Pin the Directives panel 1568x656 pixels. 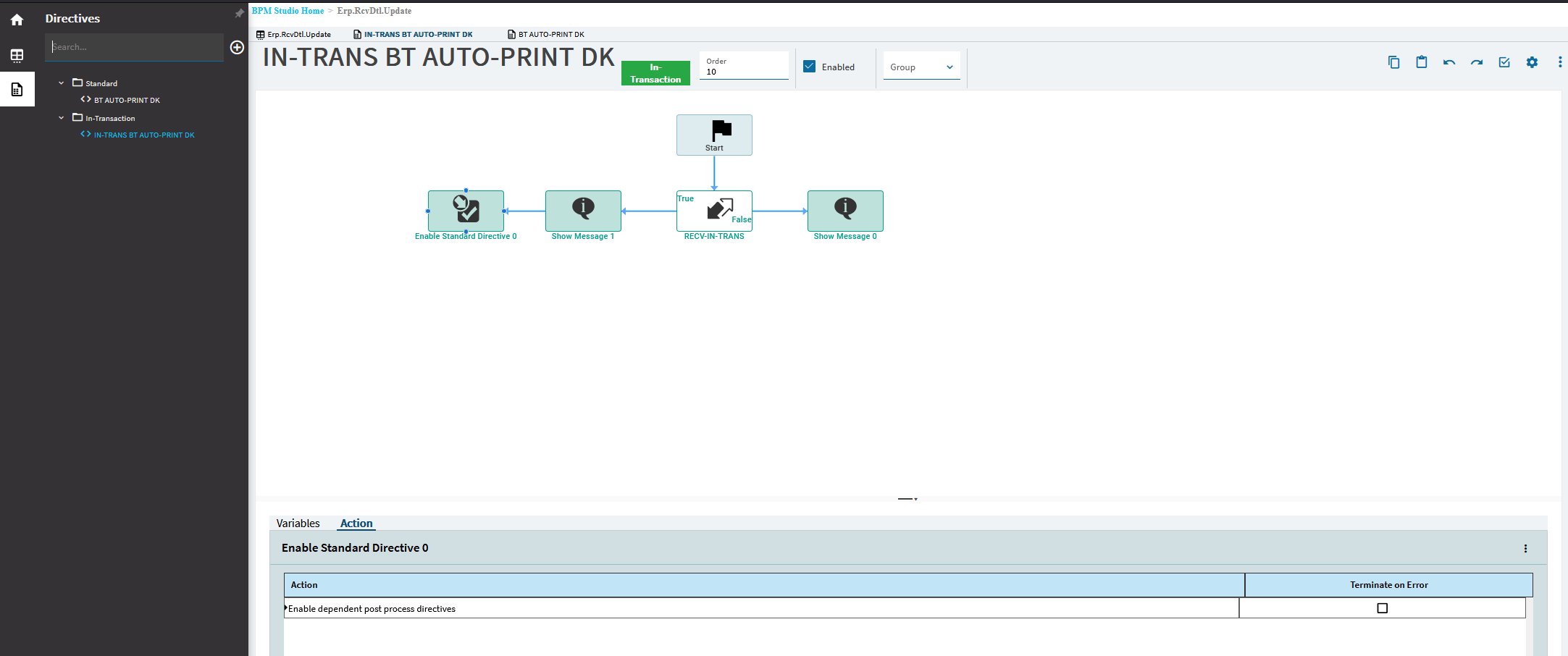(x=238, y=12)
